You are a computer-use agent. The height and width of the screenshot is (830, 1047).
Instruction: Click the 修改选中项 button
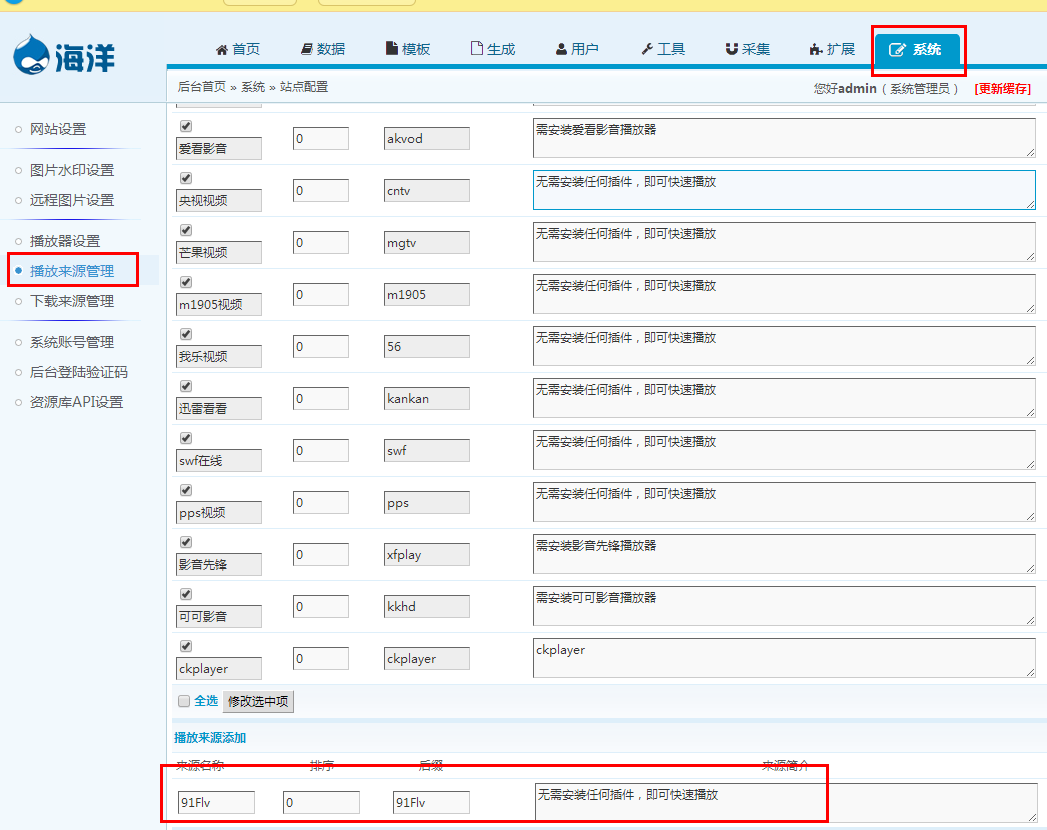258,702
